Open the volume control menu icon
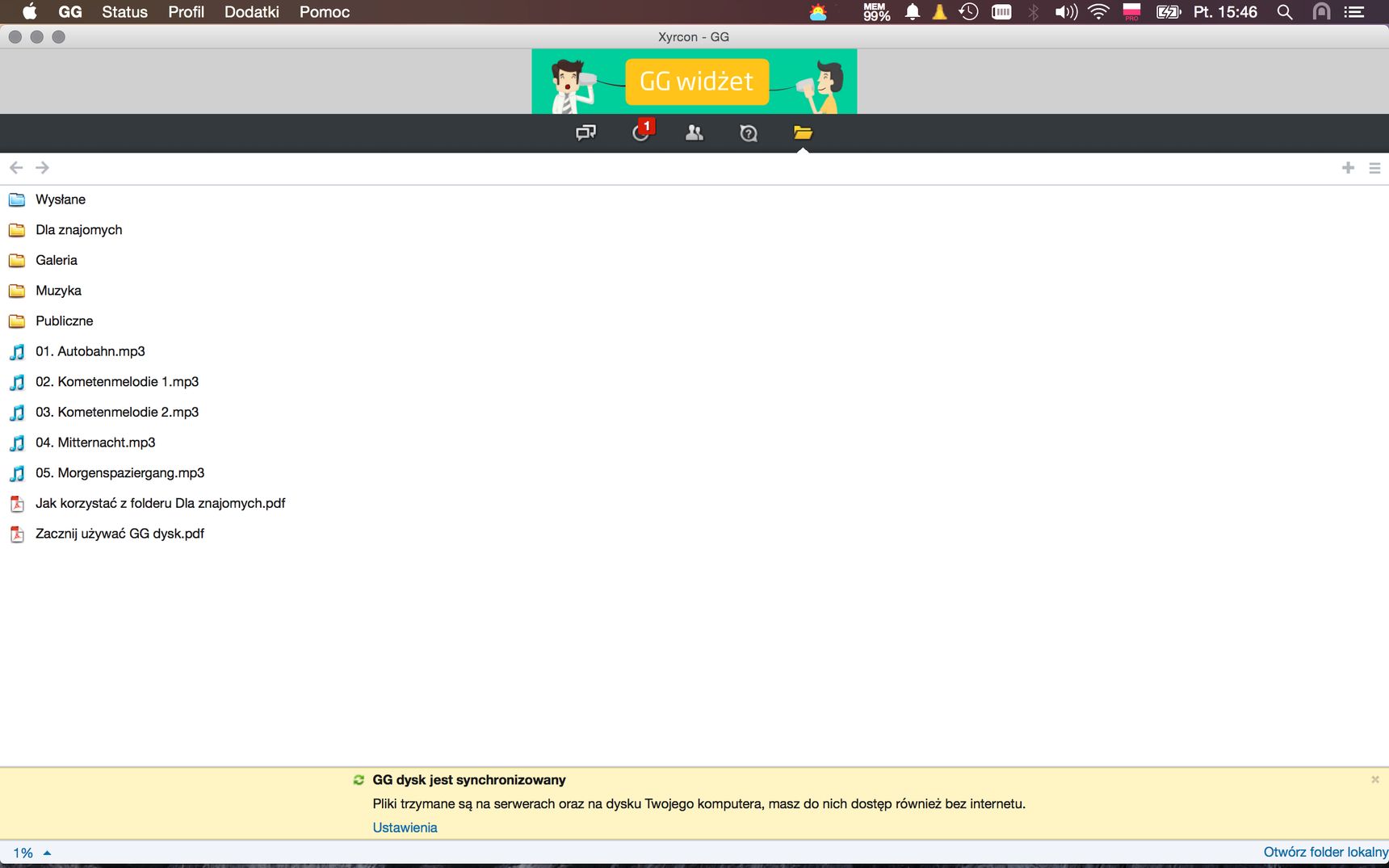The image size is (1389, 868). coord(1066,12)
